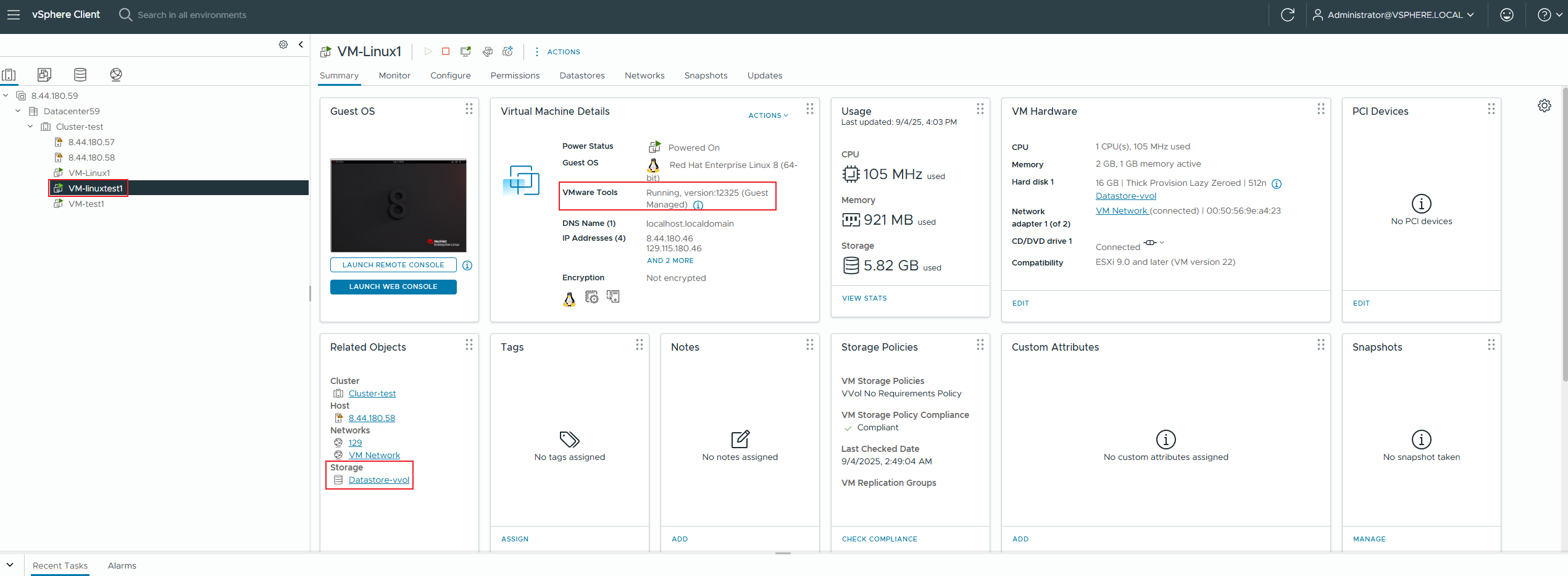Click the Guest OS card drag handle
Image resolution: width=1568 pixels, height=576 pixels.
469,109
